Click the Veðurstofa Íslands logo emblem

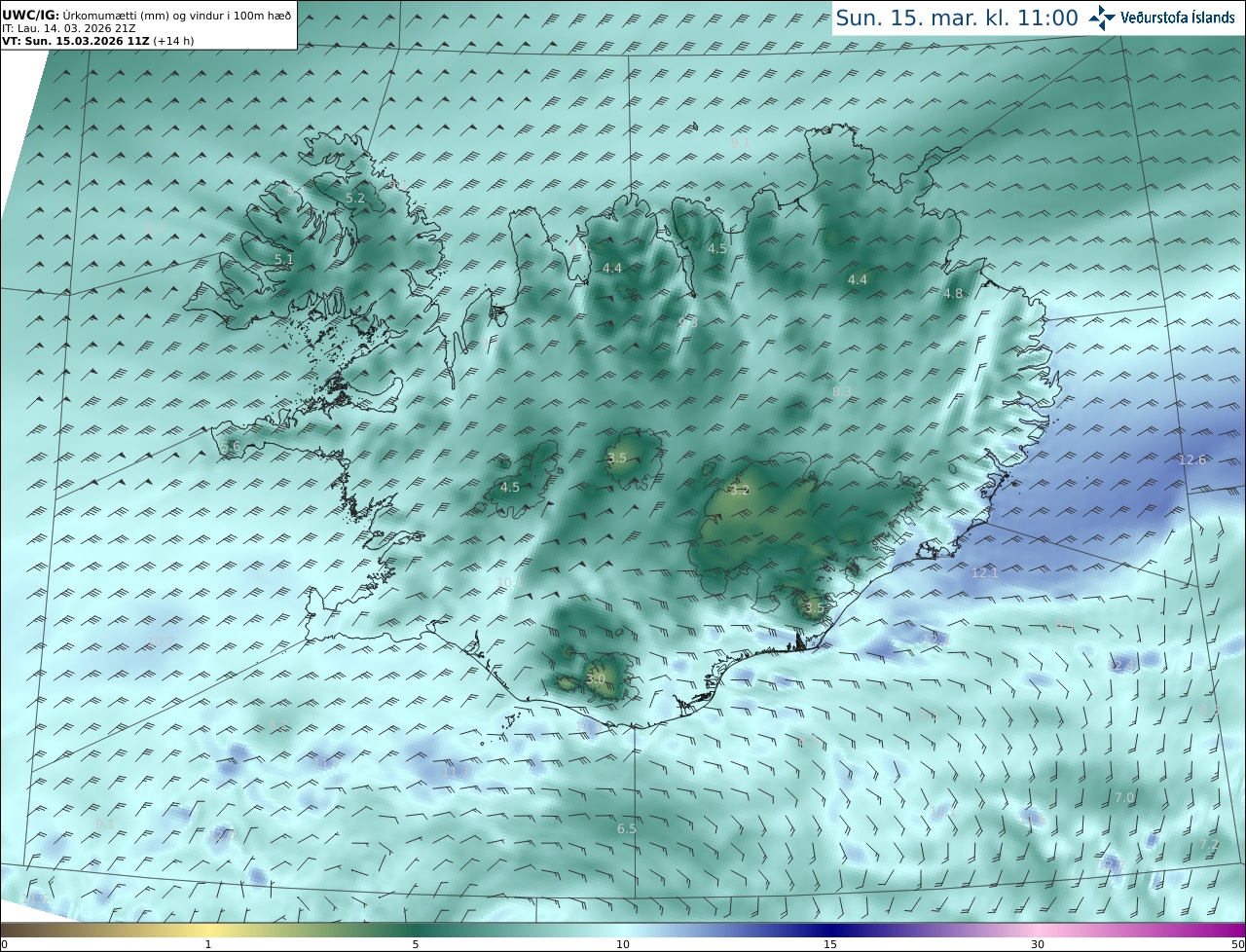pos(1102,17)
